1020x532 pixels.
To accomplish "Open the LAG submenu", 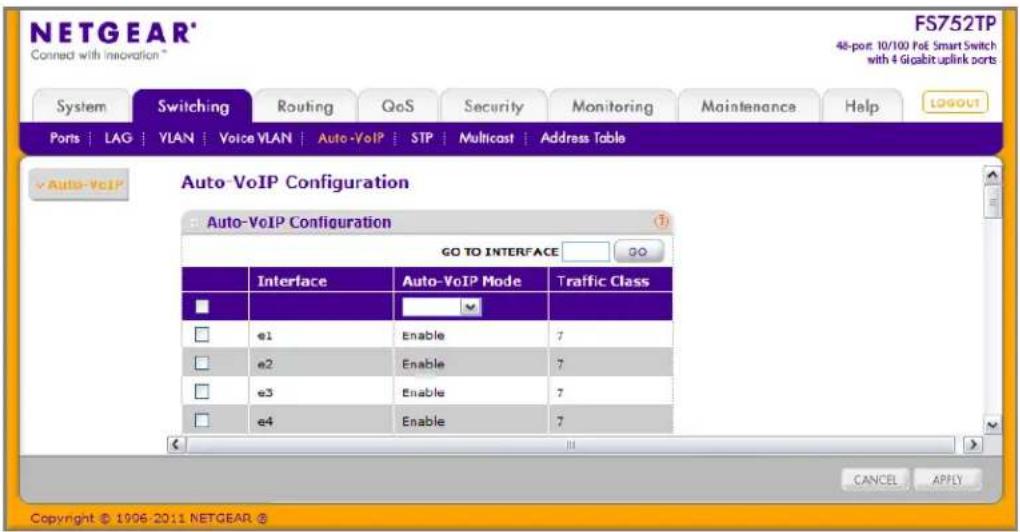I will 118,138.
